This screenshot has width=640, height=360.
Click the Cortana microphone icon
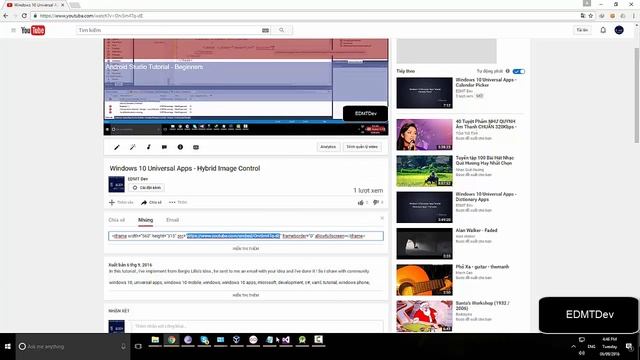tap(123, 347)
